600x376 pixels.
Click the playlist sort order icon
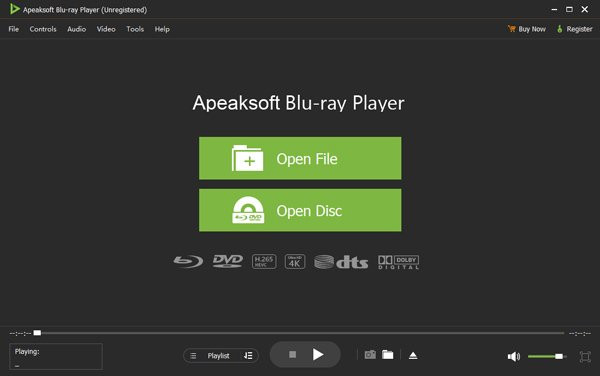coord(248,356)
